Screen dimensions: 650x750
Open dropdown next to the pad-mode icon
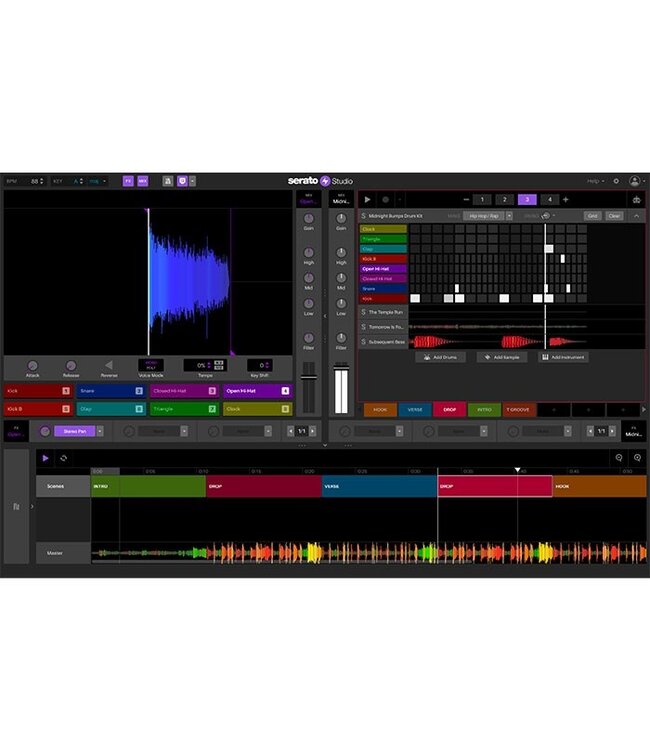[192, 181]
